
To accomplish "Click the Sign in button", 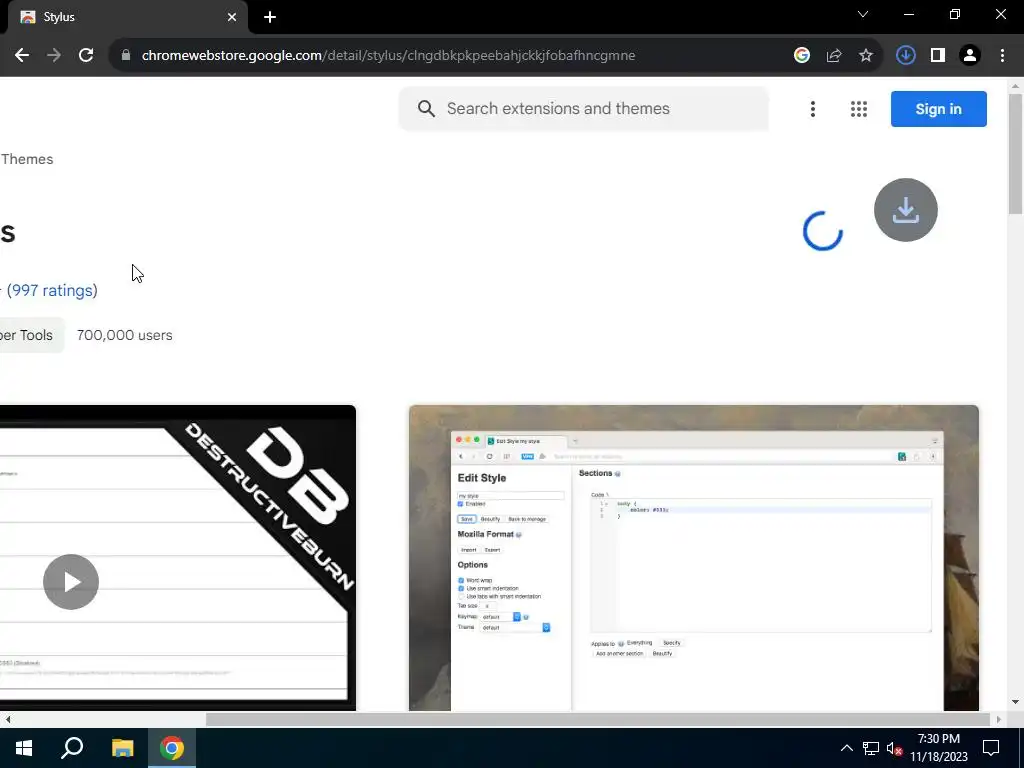I will click(x=938, y=109).
